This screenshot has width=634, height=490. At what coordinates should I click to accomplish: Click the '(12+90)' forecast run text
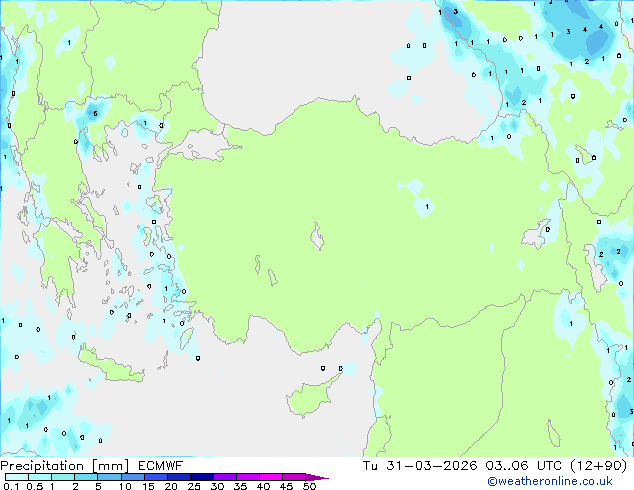coord(598,466)
